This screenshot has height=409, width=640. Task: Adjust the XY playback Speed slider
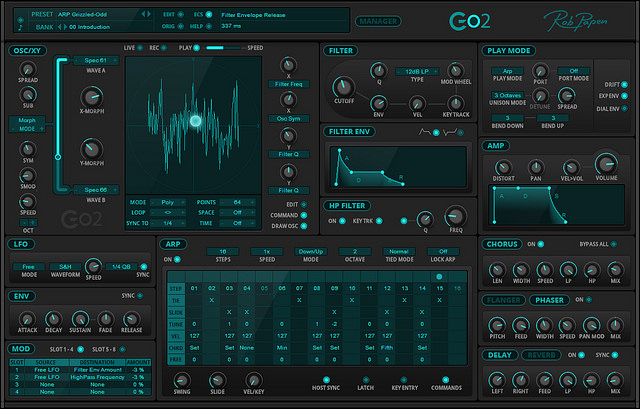[x=224, y=48]
